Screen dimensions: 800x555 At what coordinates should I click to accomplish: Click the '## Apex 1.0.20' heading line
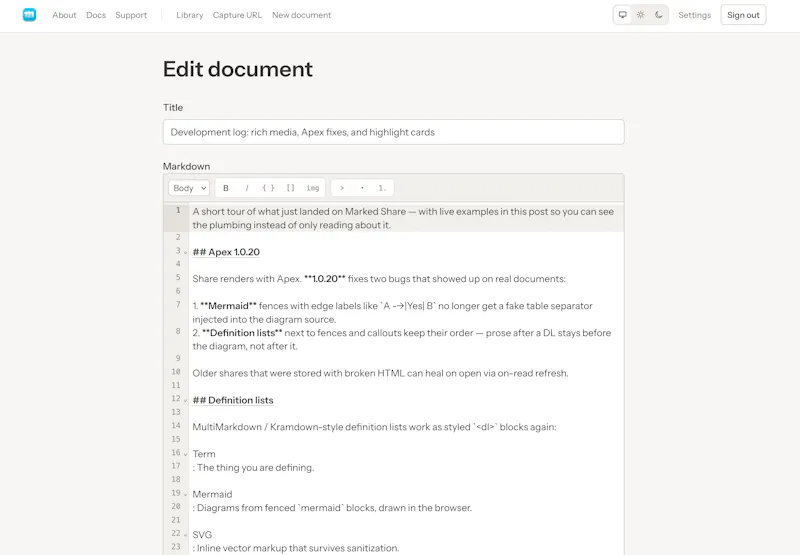(x=226, y=252)
